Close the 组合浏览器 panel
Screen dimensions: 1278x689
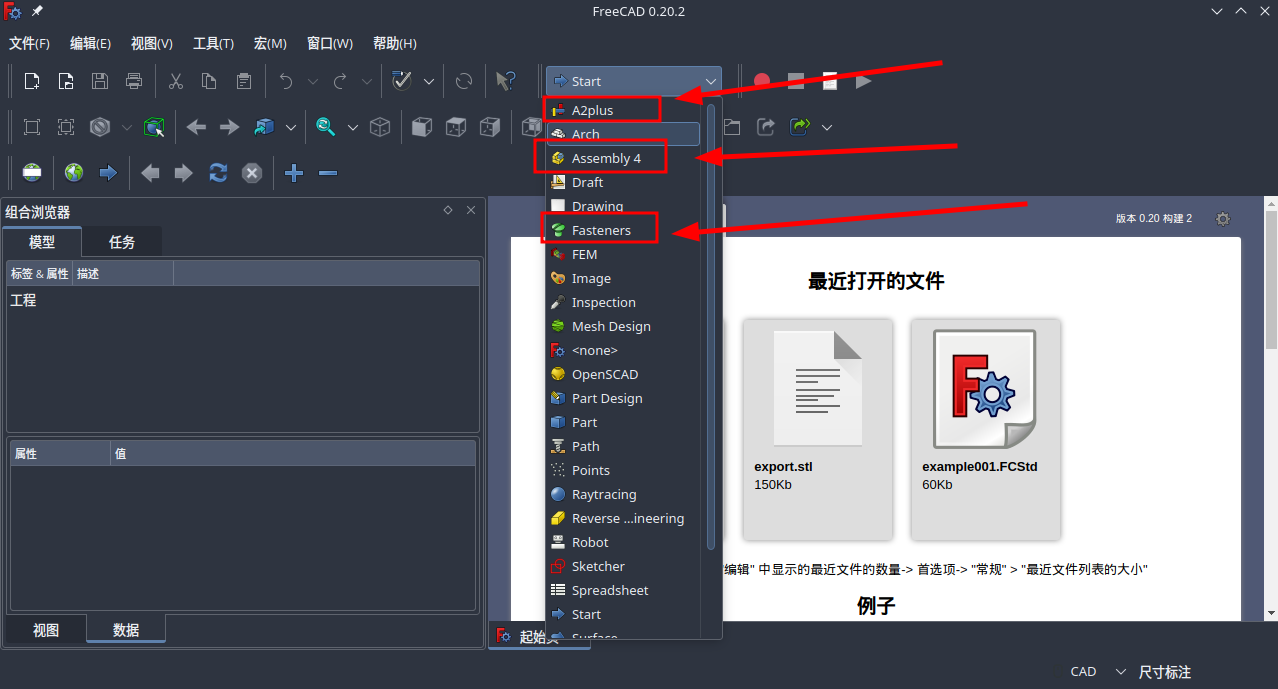(x=471, y=210)
